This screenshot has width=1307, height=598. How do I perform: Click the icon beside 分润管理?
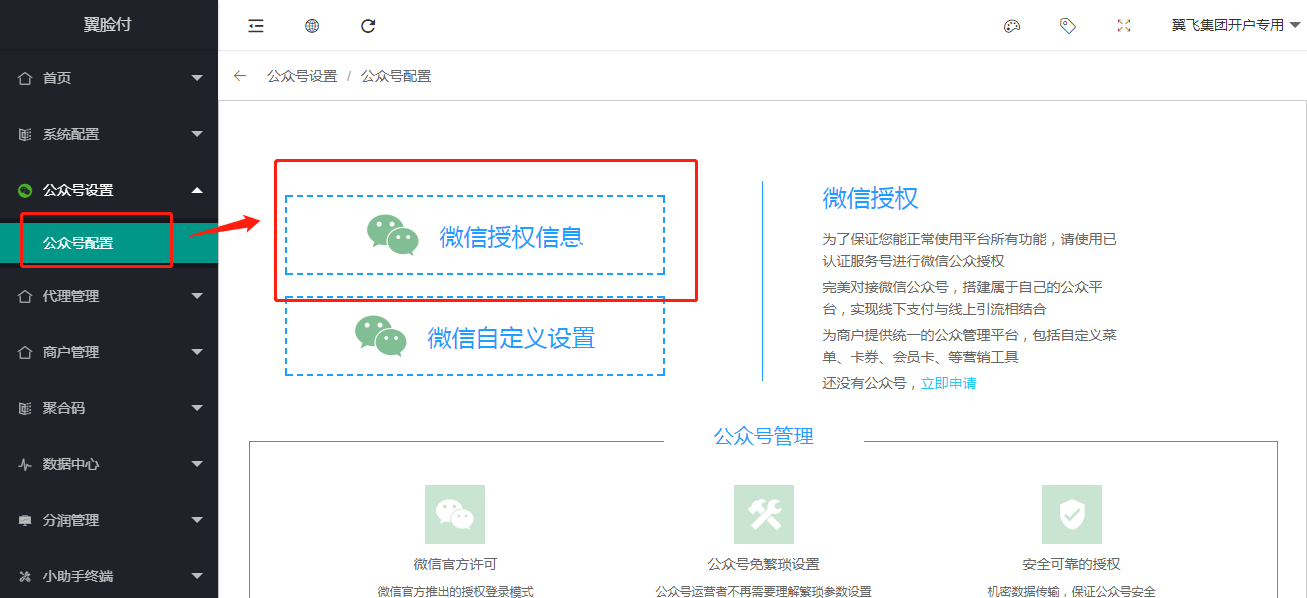tap(25, 520)
